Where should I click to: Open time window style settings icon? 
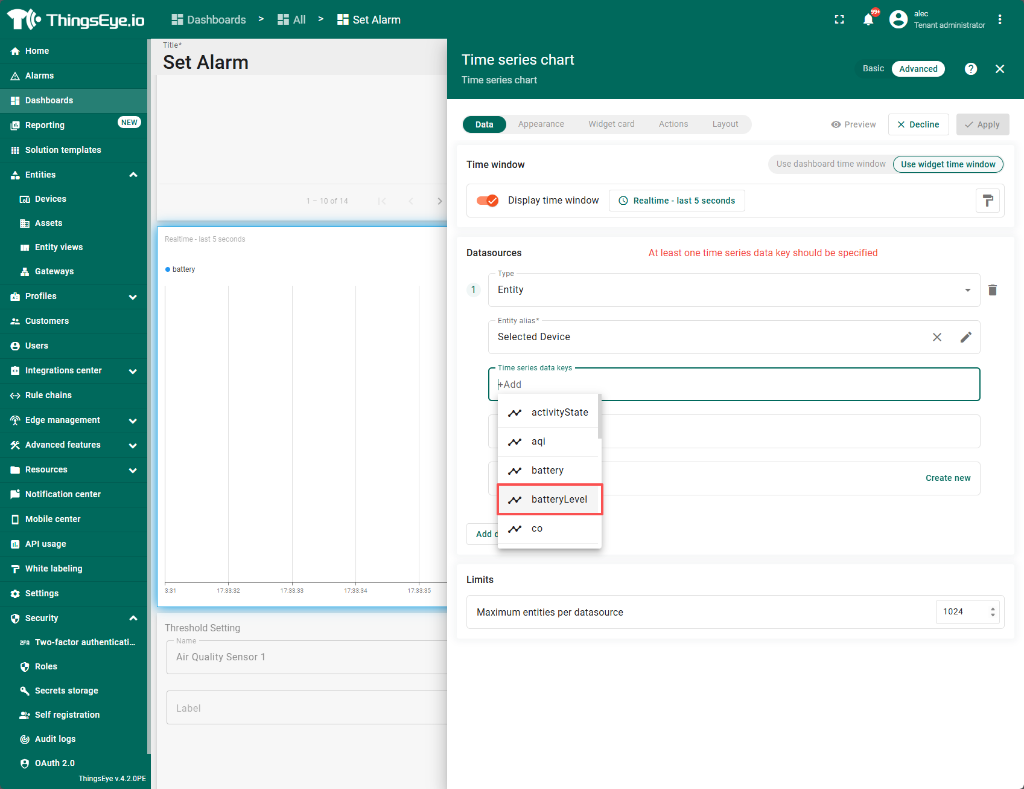[988, 201]
